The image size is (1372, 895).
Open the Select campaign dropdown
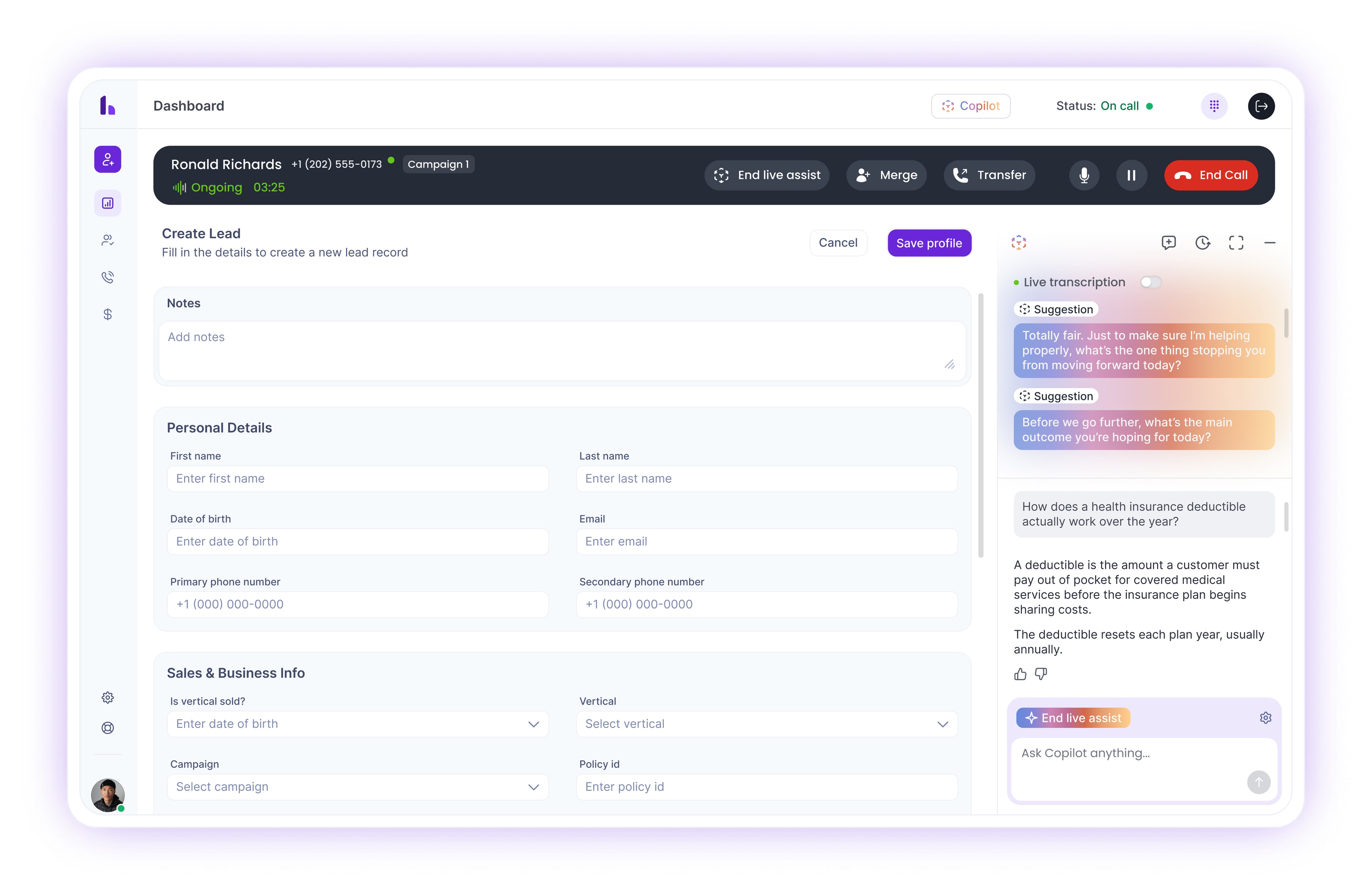coord(357,787)
